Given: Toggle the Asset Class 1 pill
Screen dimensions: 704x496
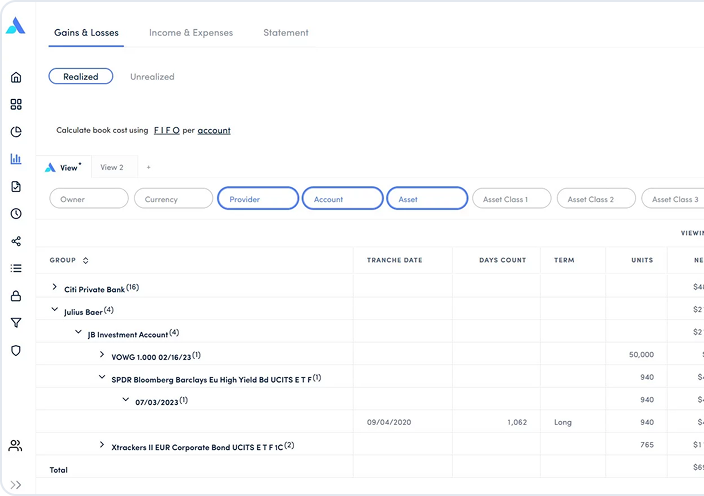Looking at the screenshot, I should (512, 199).
